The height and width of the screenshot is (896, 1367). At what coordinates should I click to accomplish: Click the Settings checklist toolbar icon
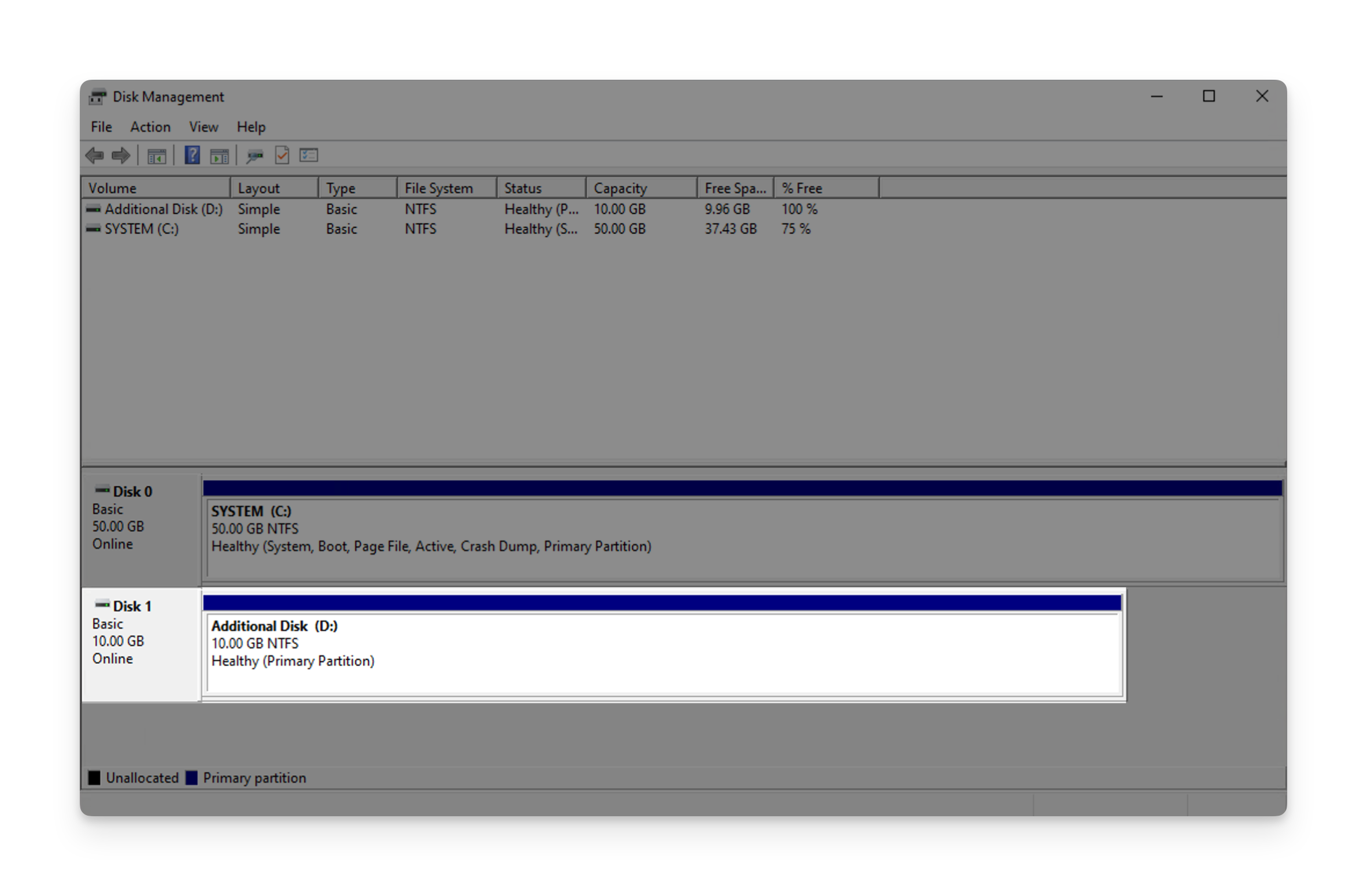pyautogui.click(x=309, y=155)
